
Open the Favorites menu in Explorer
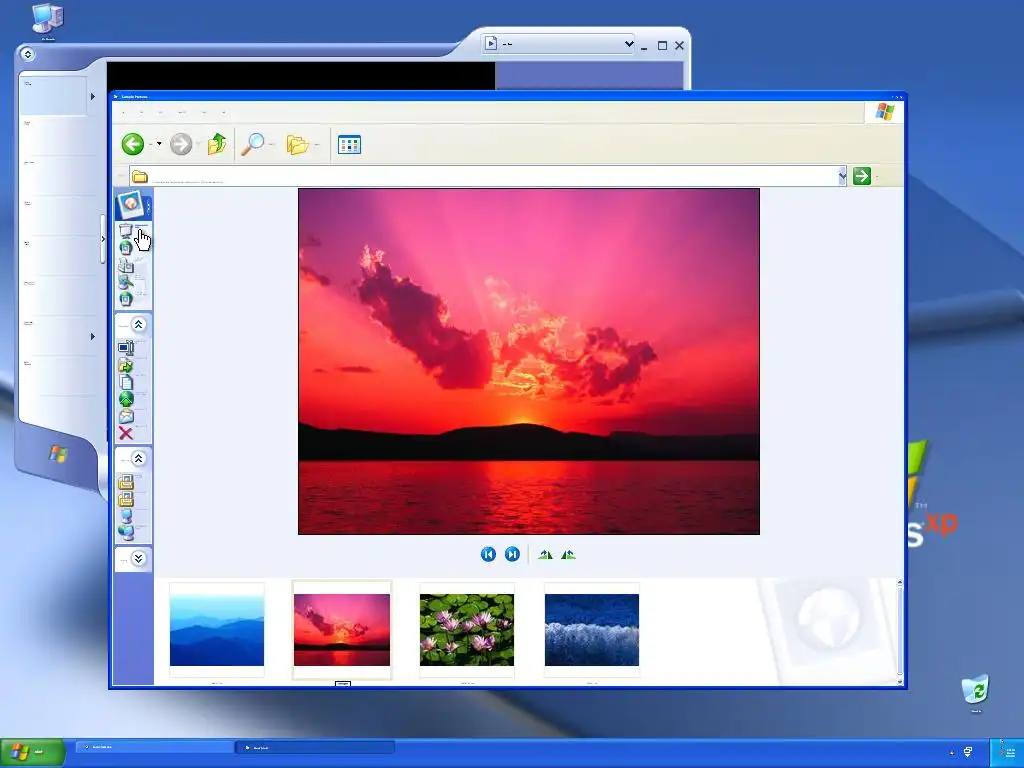[x=182, y=112]
